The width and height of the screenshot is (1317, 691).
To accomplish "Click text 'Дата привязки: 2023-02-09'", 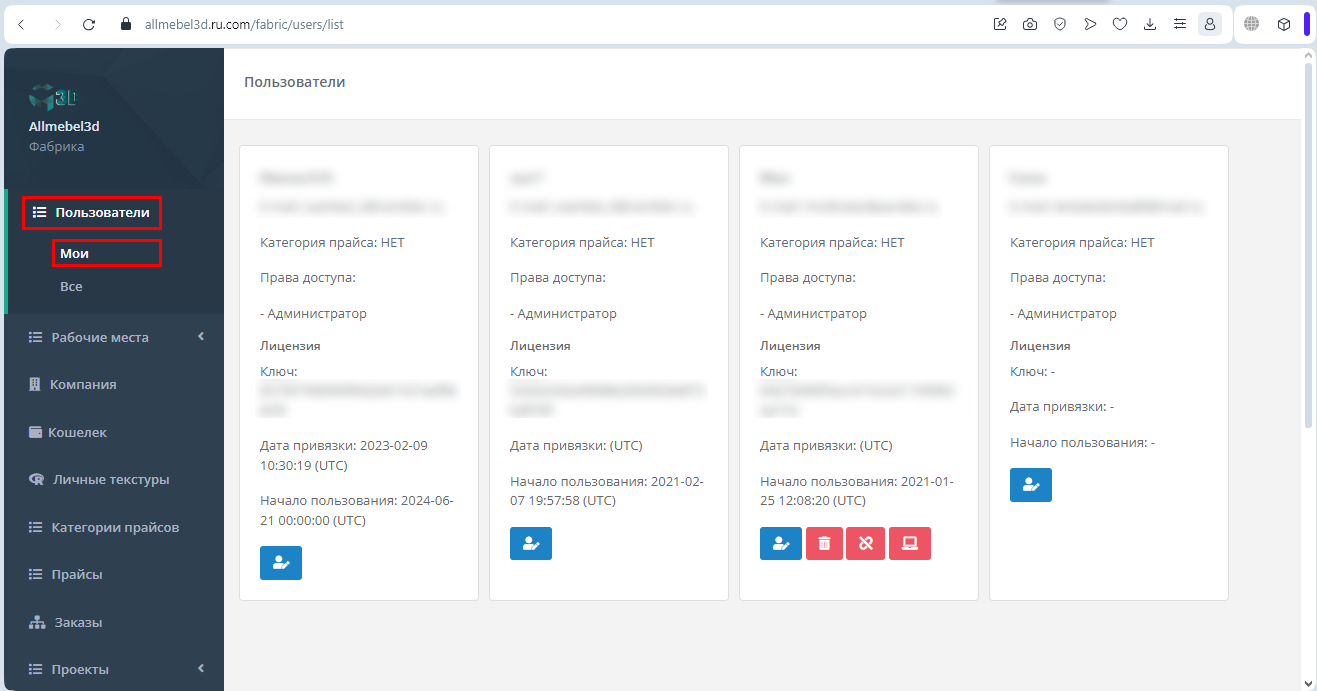I will click(344, 445).
